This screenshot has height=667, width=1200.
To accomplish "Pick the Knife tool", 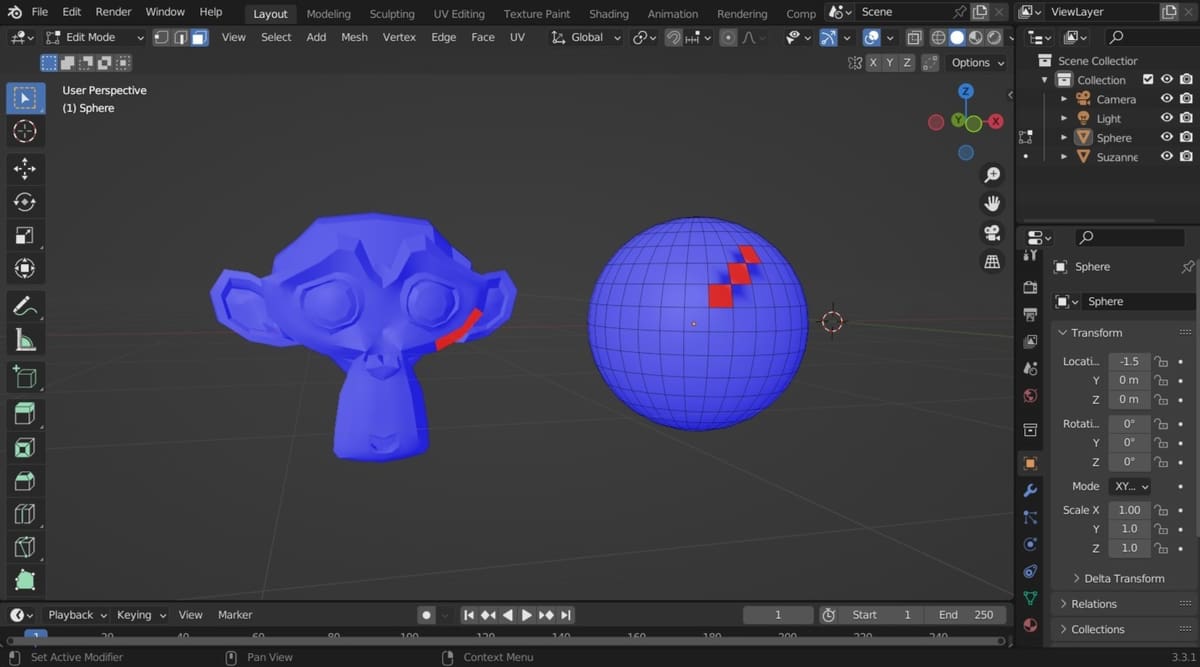I will tap(25, 547).
